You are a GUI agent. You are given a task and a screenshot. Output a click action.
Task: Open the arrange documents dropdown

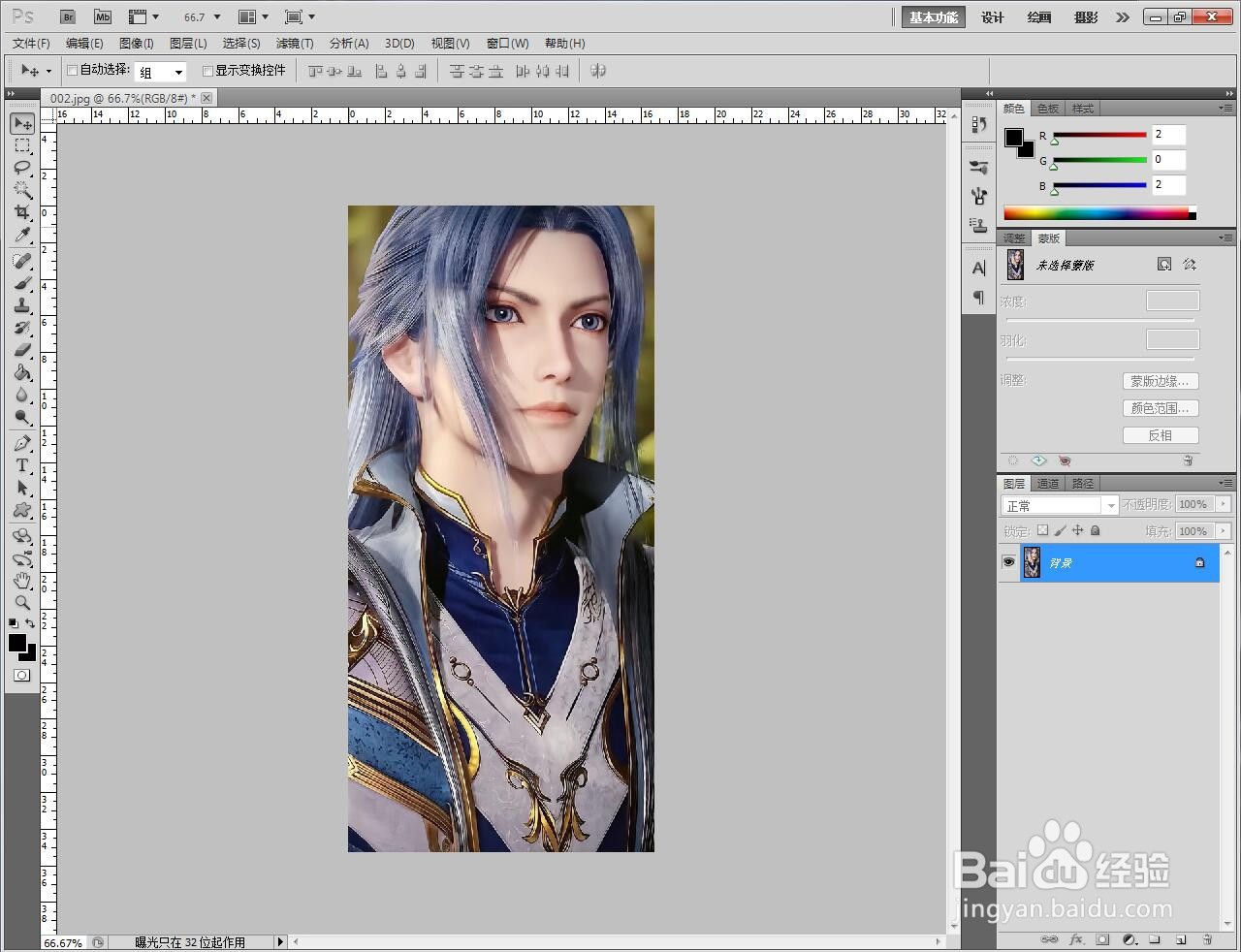(x=253, y=16)
